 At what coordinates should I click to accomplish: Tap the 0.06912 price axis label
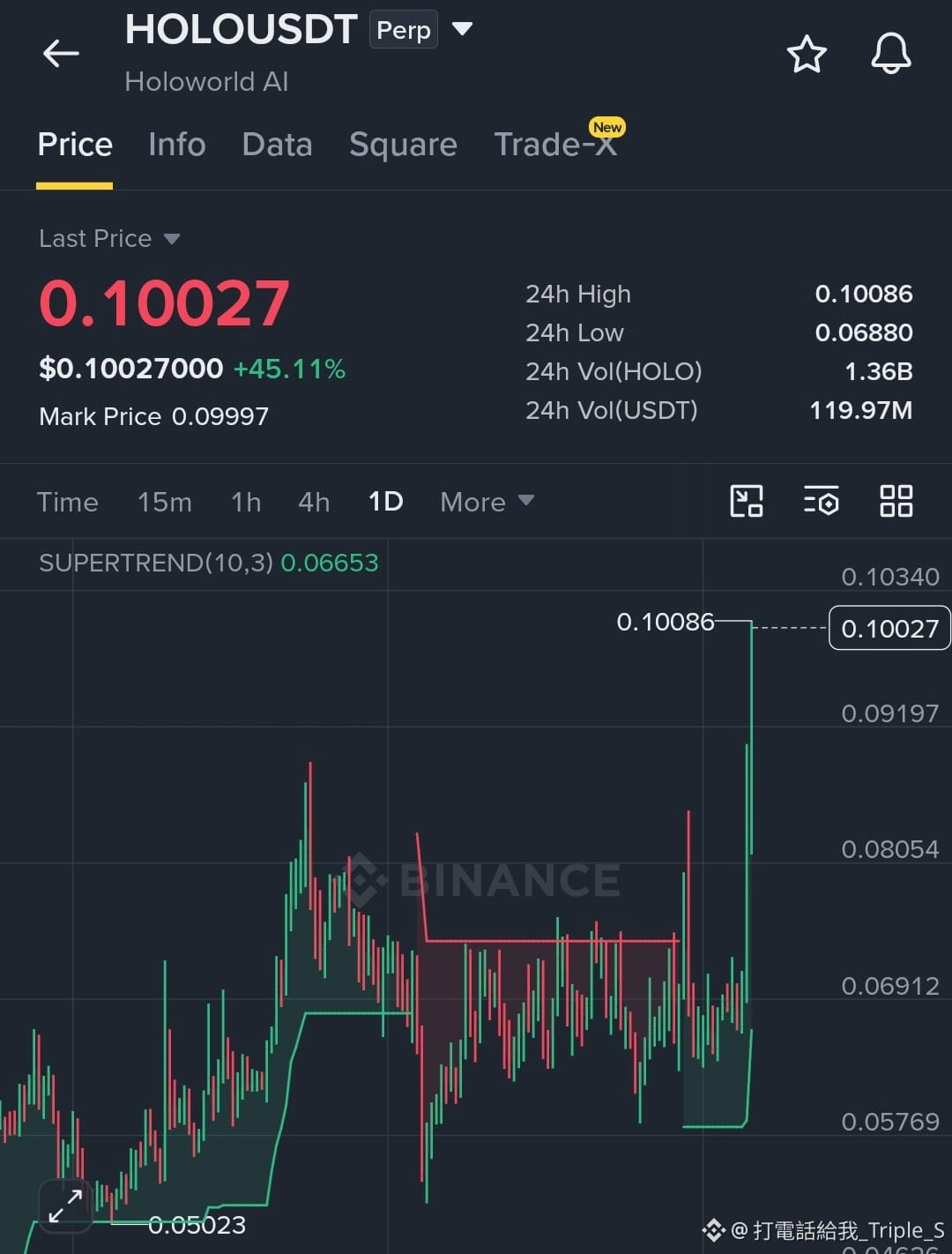890,986
